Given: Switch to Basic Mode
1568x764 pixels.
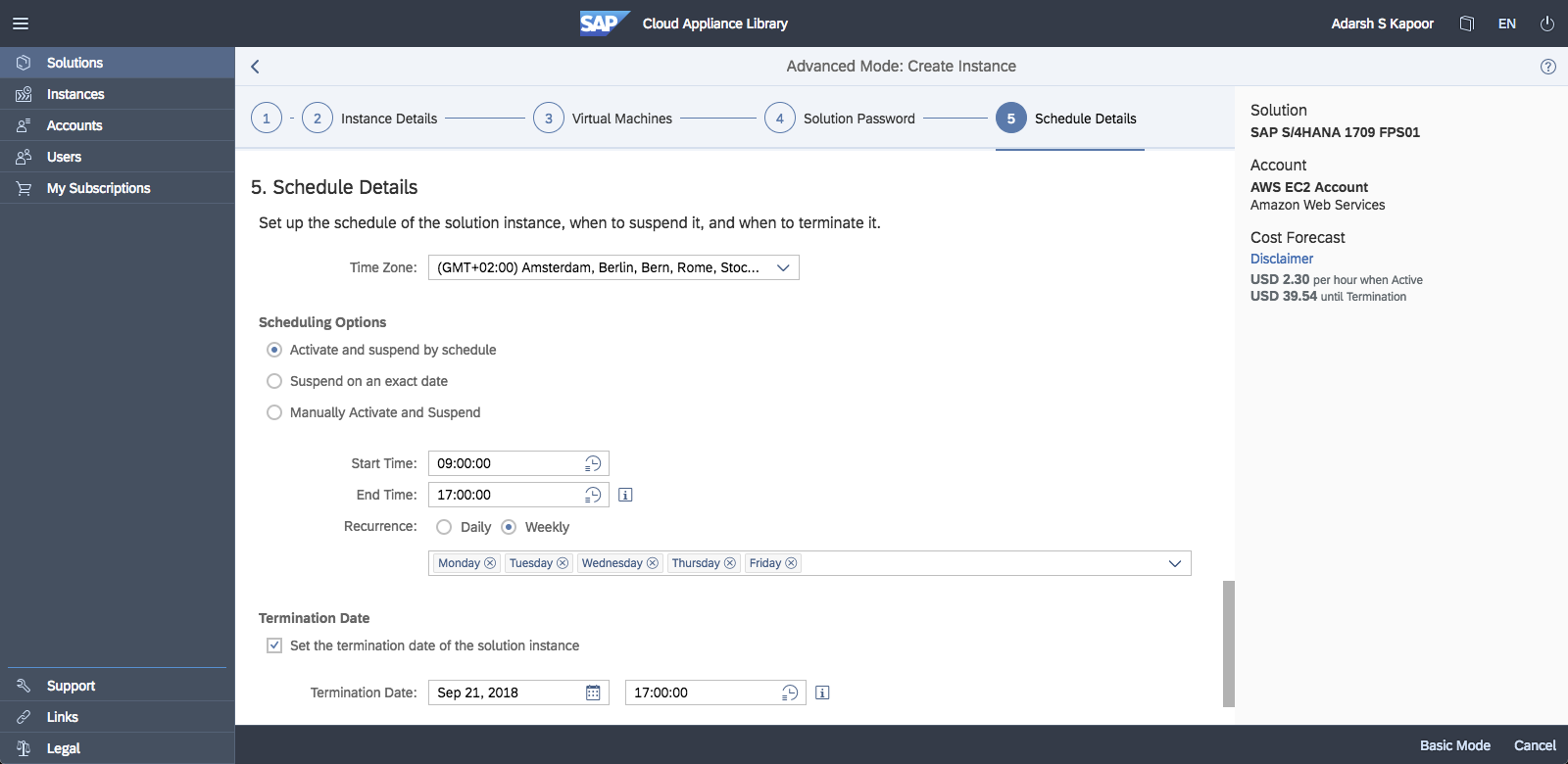Looking at the screenshot, I should point(1455,745).
